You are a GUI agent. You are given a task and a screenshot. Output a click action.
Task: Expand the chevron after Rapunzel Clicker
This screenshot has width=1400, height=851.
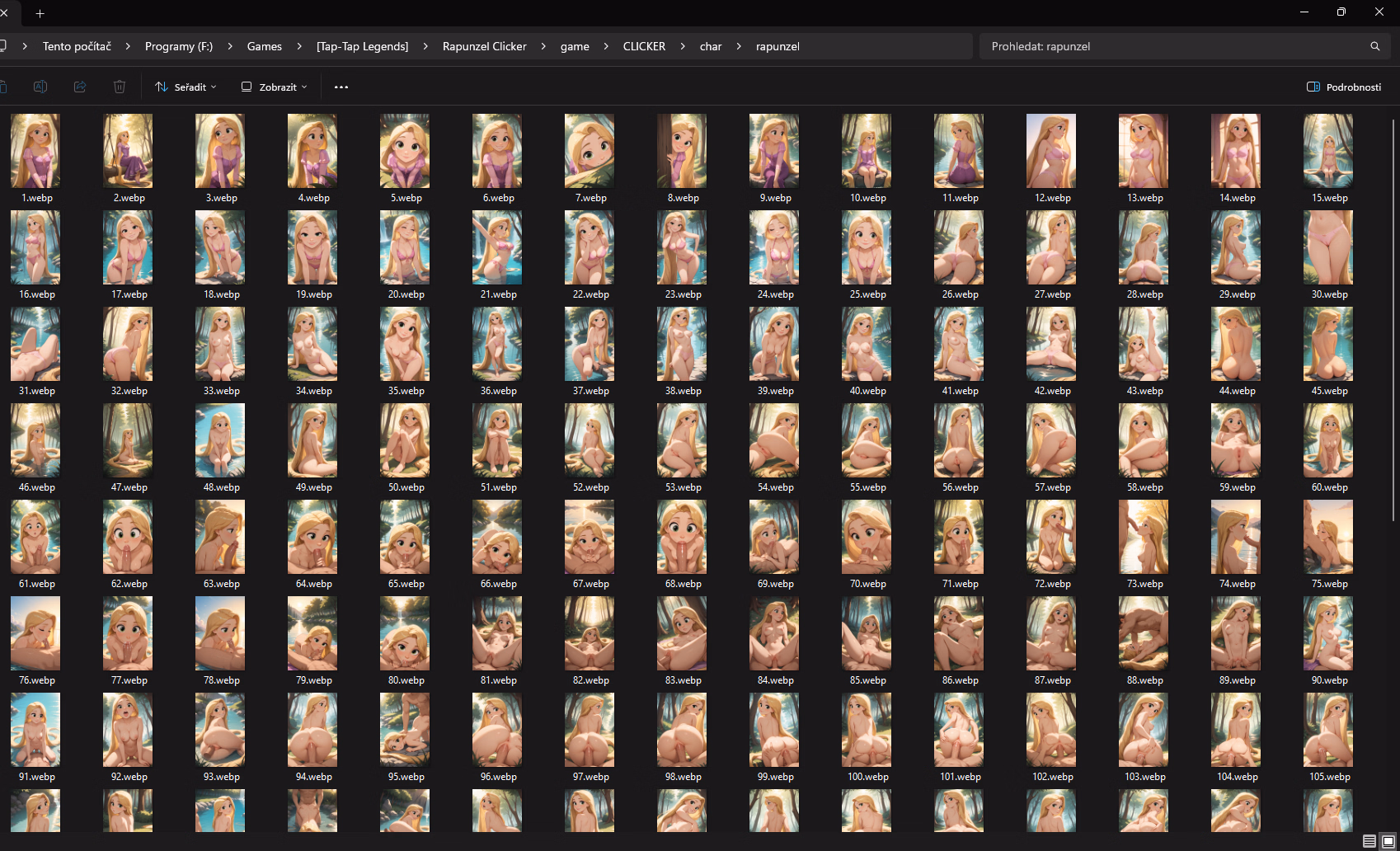pos(543,46)
